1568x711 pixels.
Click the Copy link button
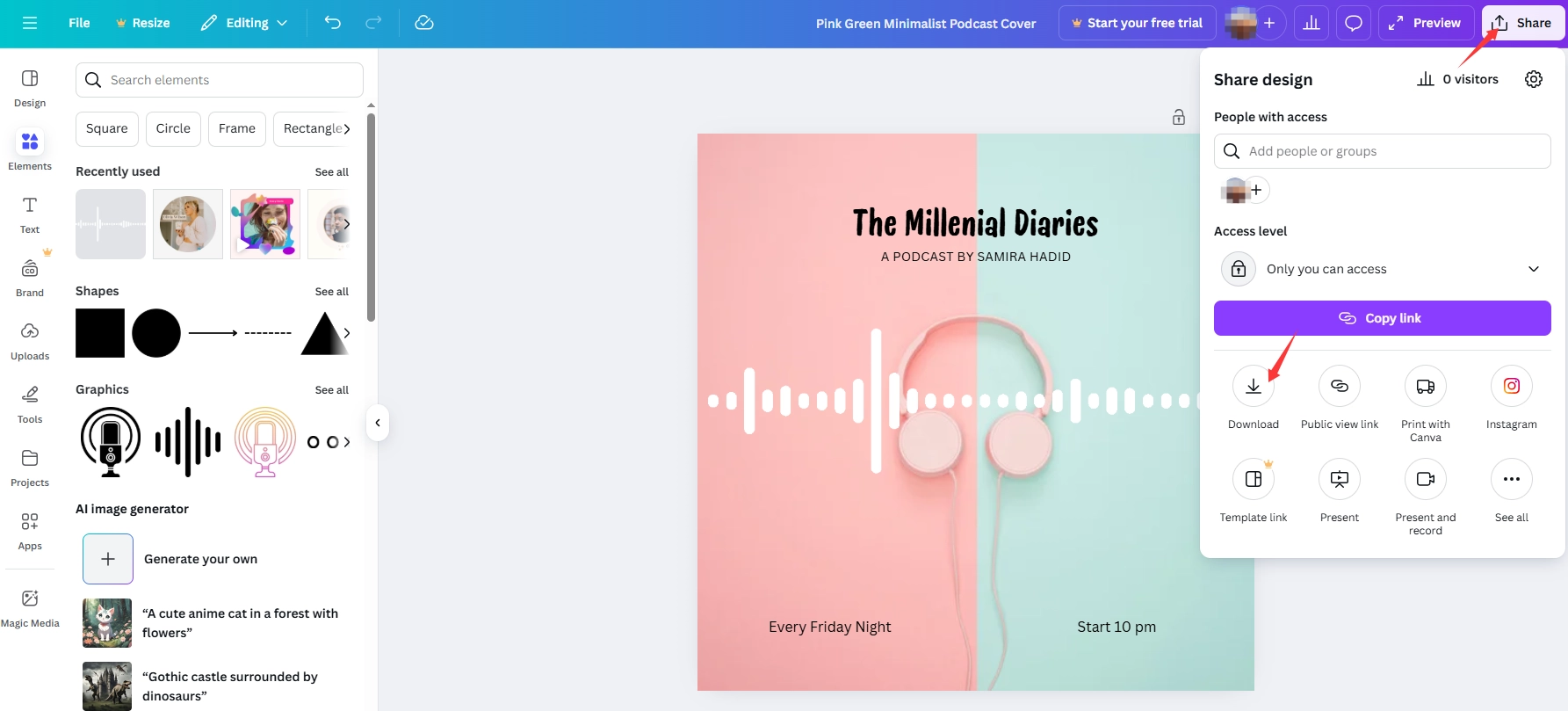[1383, 318]
